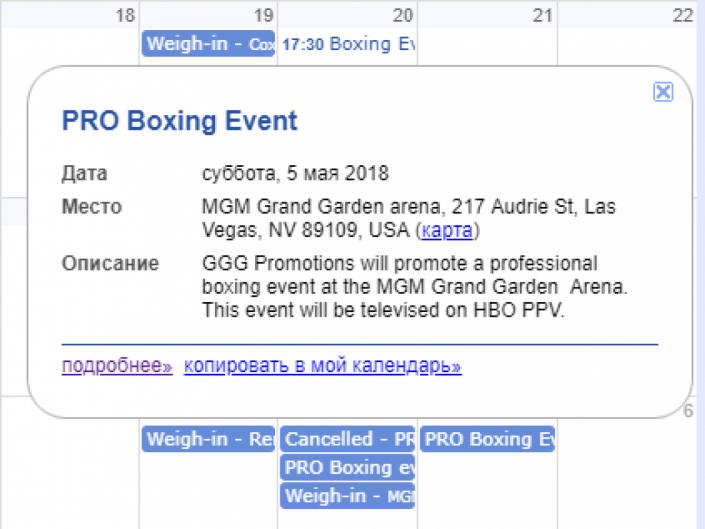The width and height of the screenshot is (705, 529).
Task: Select day 21 date number
Action: click(542, 15)
